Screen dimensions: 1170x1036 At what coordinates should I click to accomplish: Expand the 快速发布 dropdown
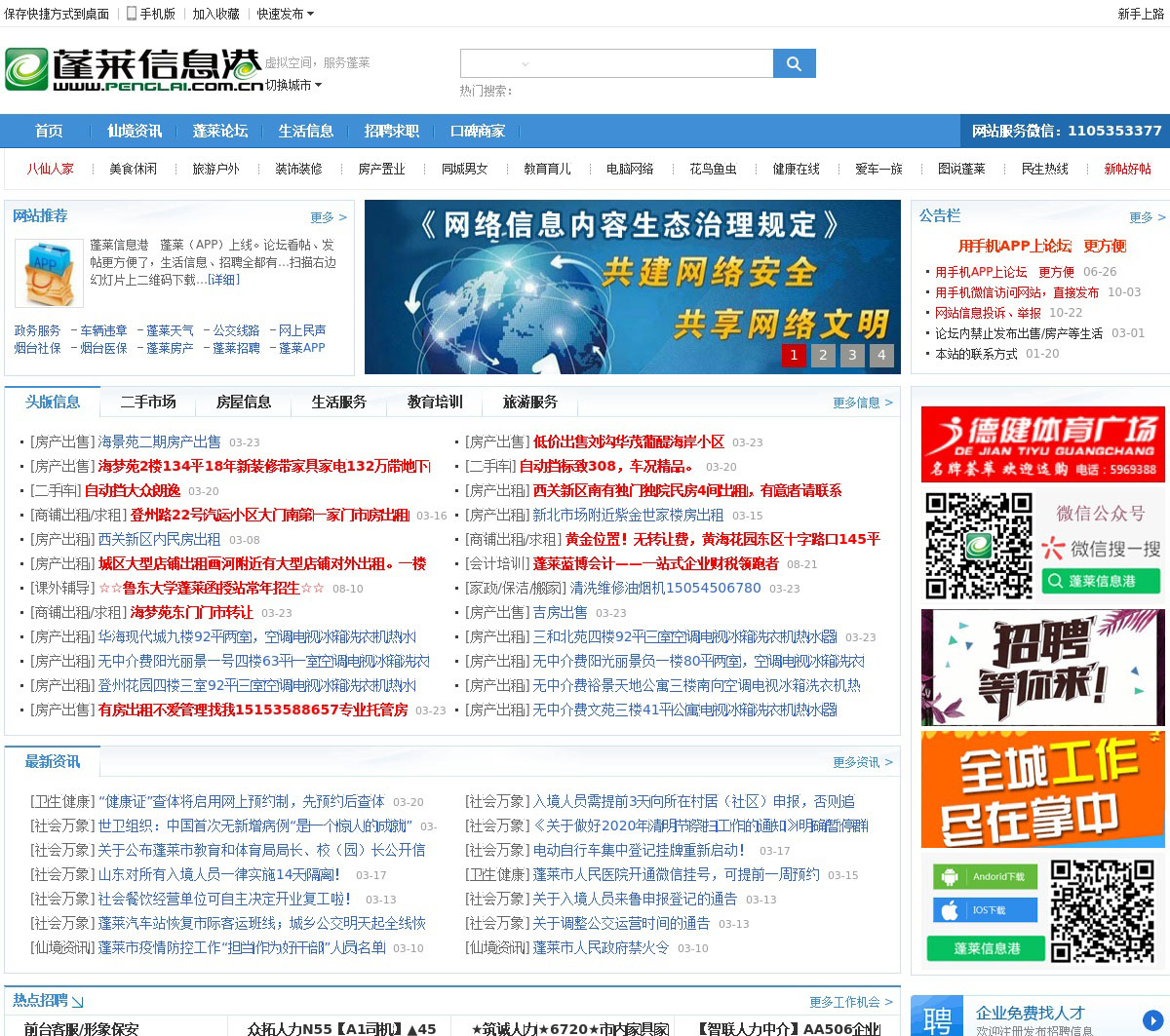285,14
